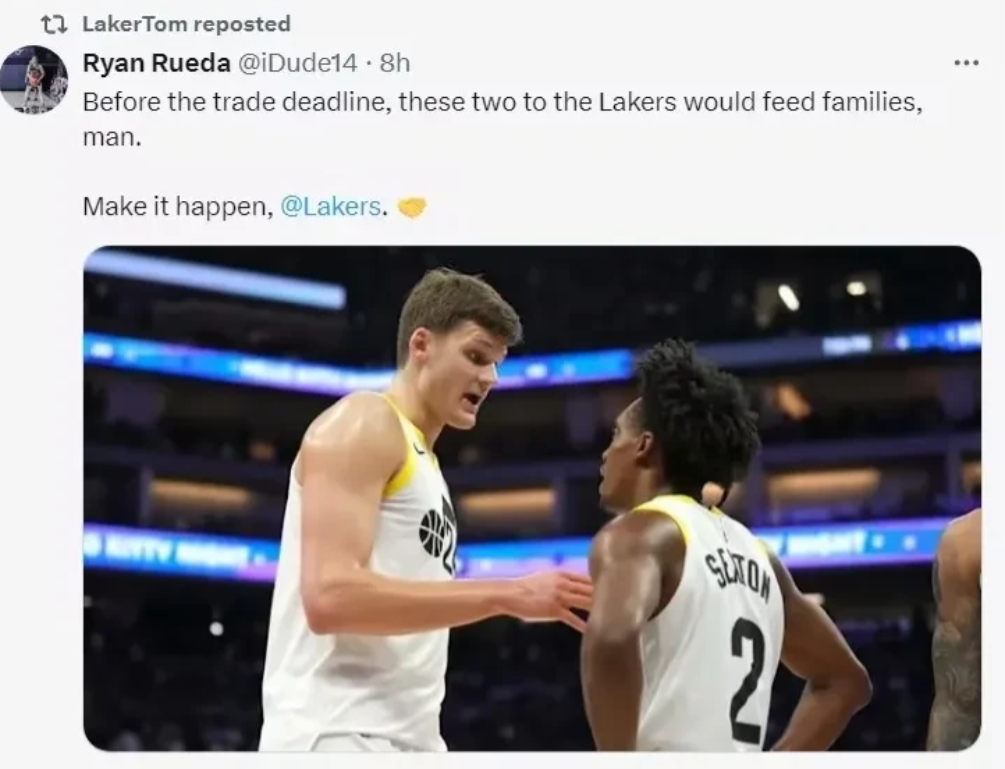
Task: Open the @iDude14 handle
Action: click(x=295, y=63)
